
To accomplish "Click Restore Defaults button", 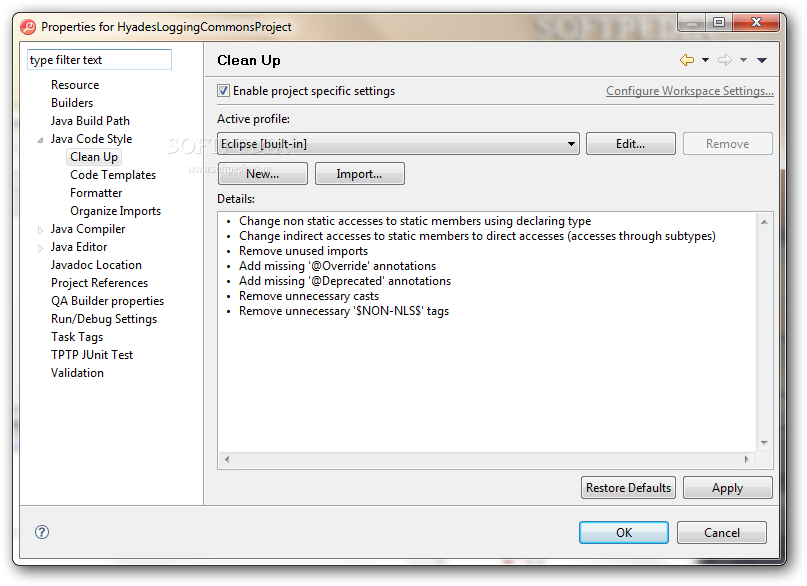I will point(628,487).
